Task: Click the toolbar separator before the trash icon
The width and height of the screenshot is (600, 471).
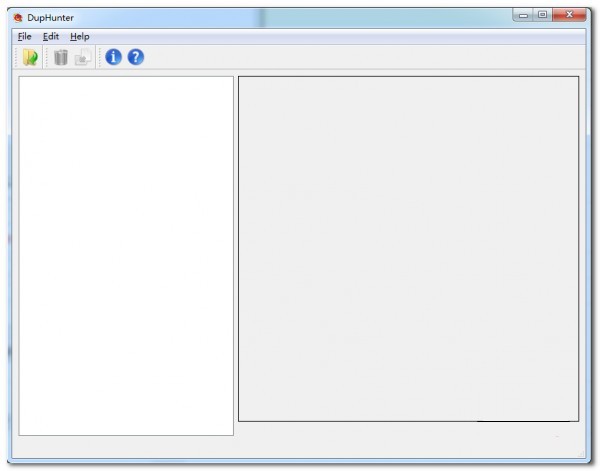Action: pos(47,58)
